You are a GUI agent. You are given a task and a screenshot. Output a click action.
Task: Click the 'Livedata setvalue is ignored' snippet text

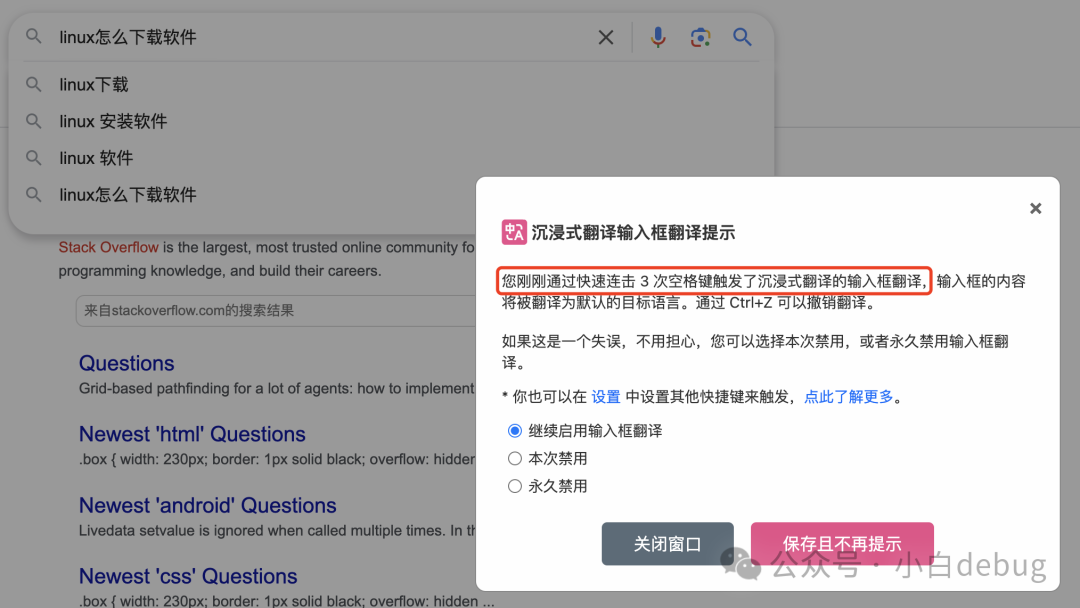coord(277,530)
